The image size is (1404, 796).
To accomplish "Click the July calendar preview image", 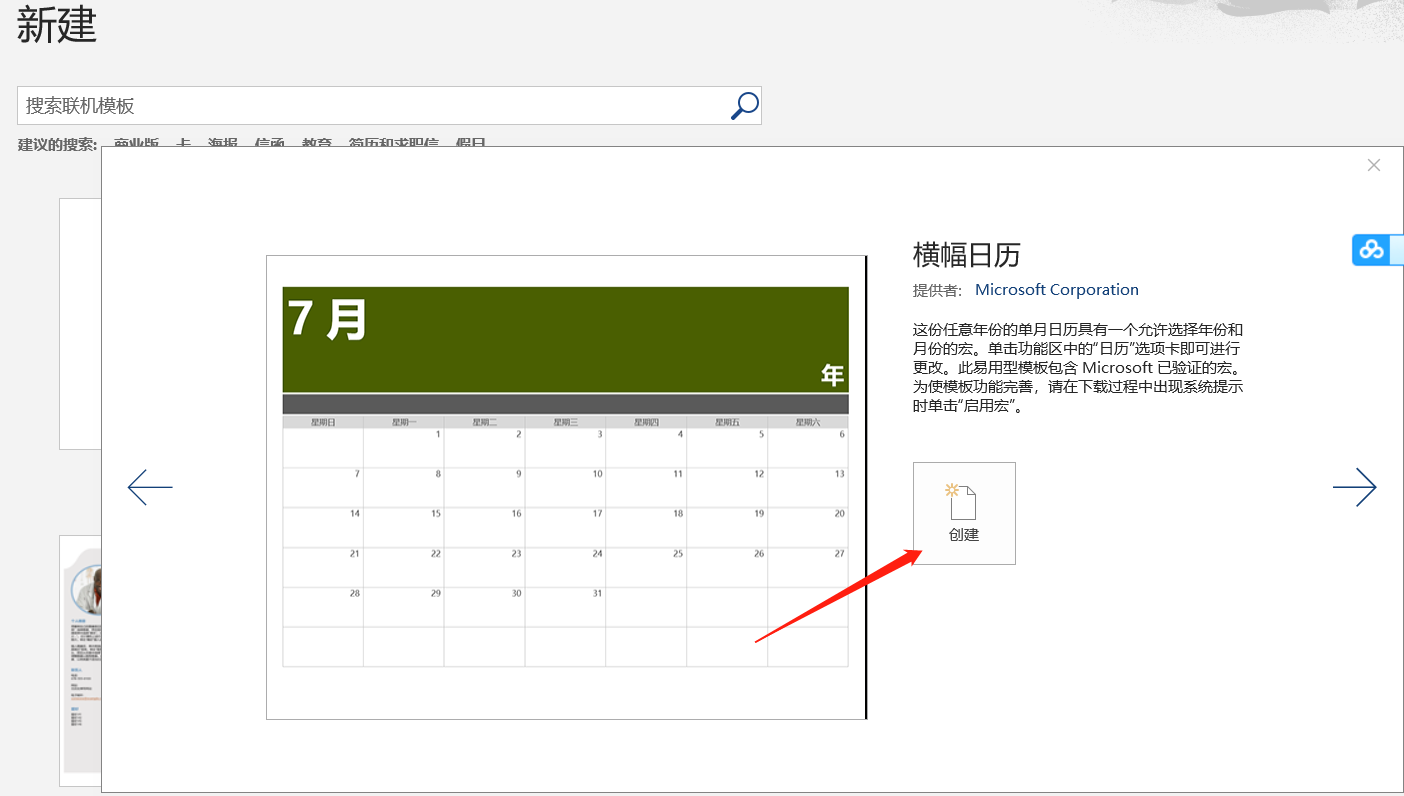I will coord(565,487).
